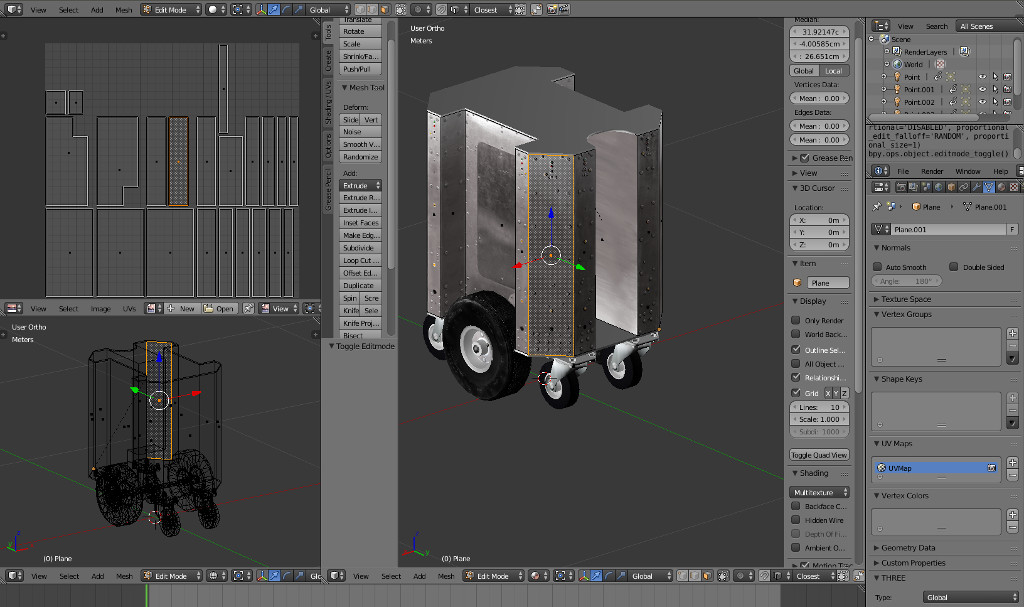Click the Object Data properties tab icon
Screen dimensions: 1024x607
988,187
